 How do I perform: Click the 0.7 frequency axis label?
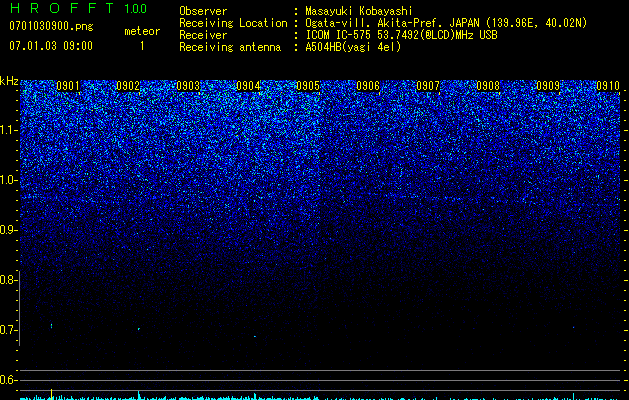[x=8, y=330]
